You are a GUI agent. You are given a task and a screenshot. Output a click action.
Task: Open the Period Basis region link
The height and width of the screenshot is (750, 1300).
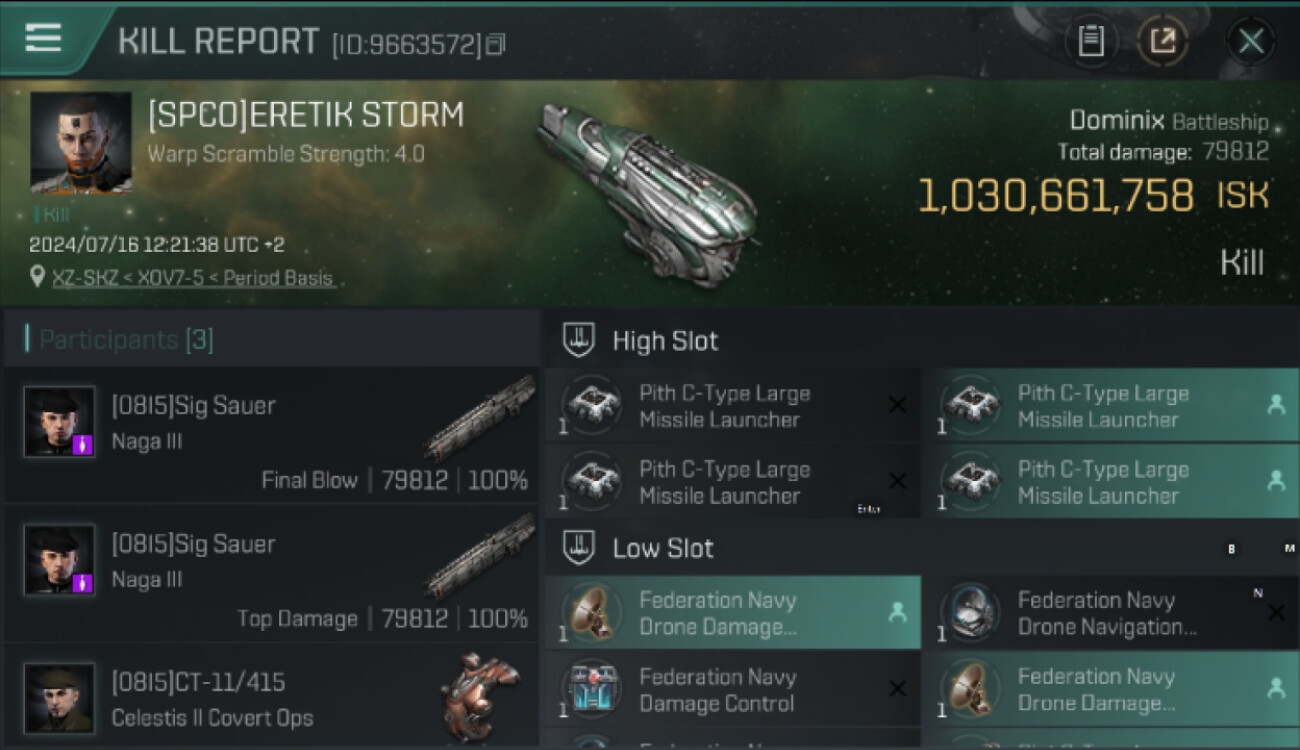click(x=278, y=278)
